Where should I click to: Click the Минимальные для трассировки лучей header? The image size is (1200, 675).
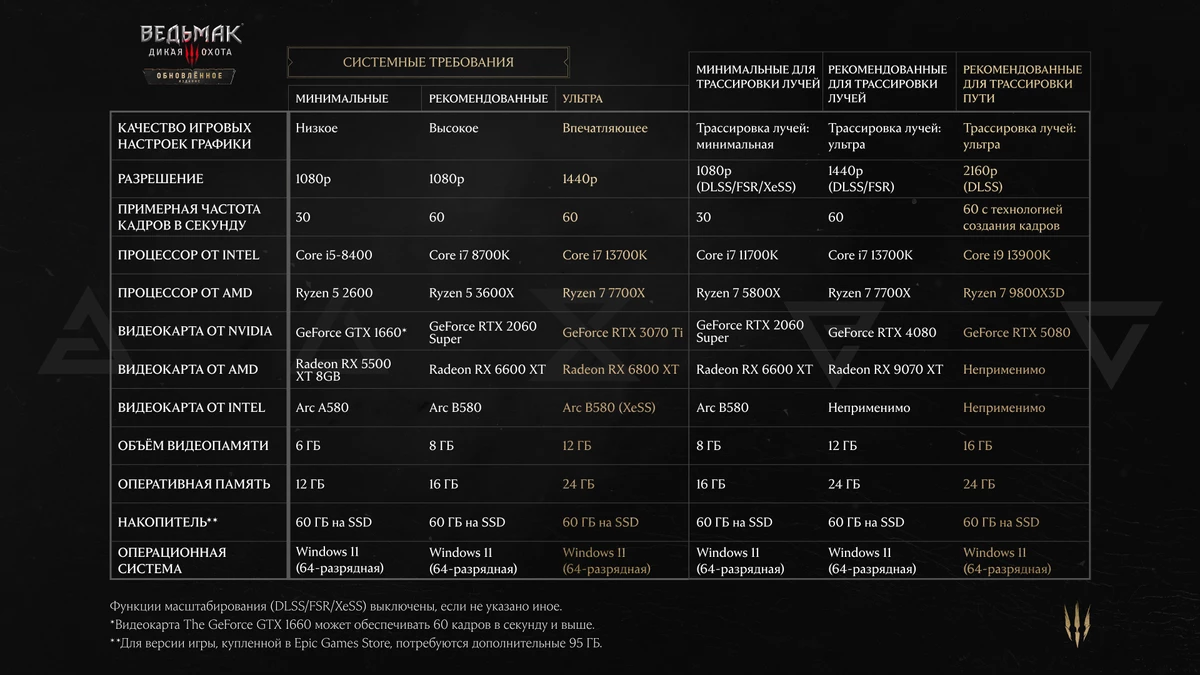point(757,76)
